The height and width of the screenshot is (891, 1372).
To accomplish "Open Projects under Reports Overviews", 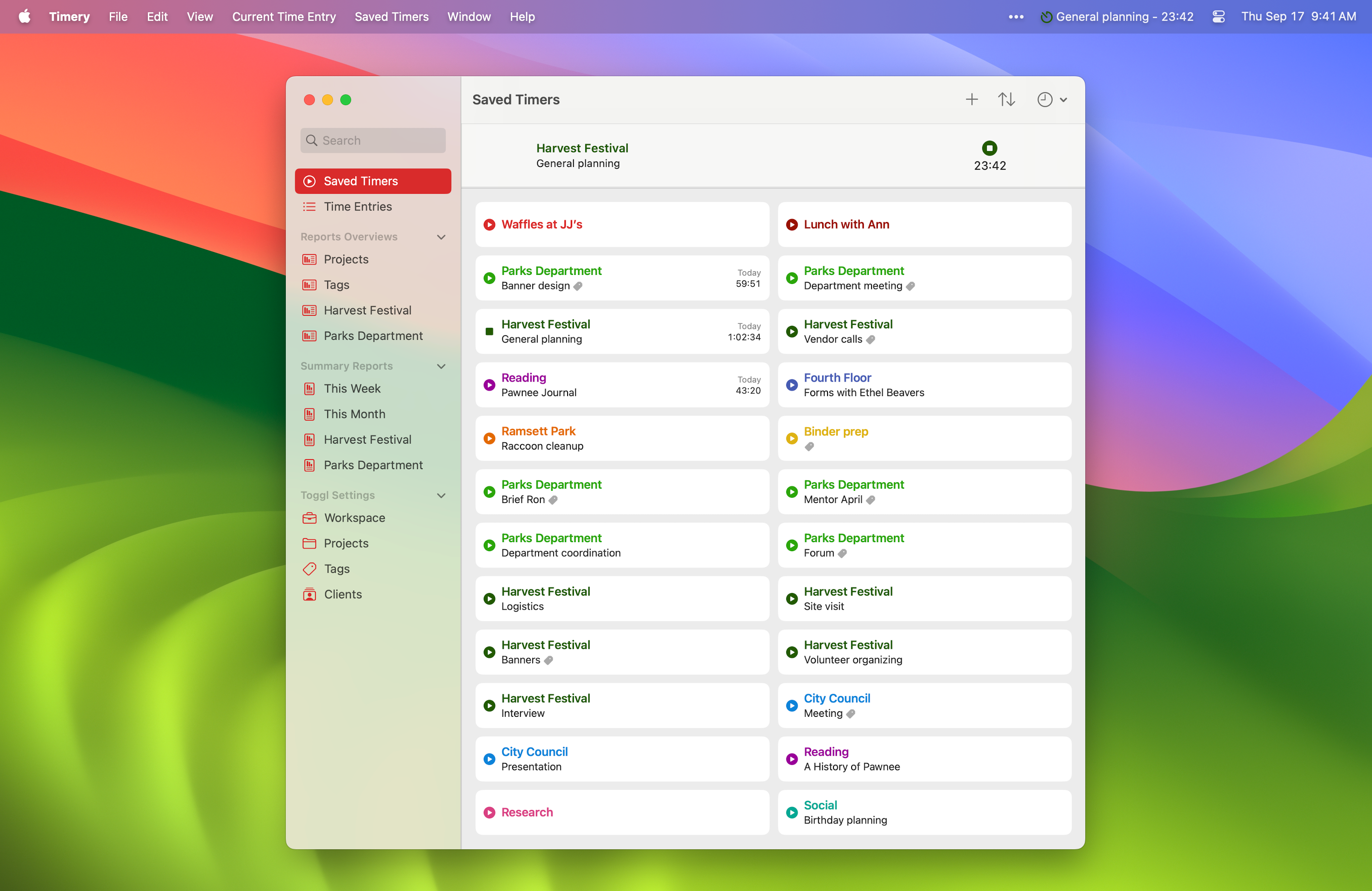I will pyautogui.click(x=373, y=259).
